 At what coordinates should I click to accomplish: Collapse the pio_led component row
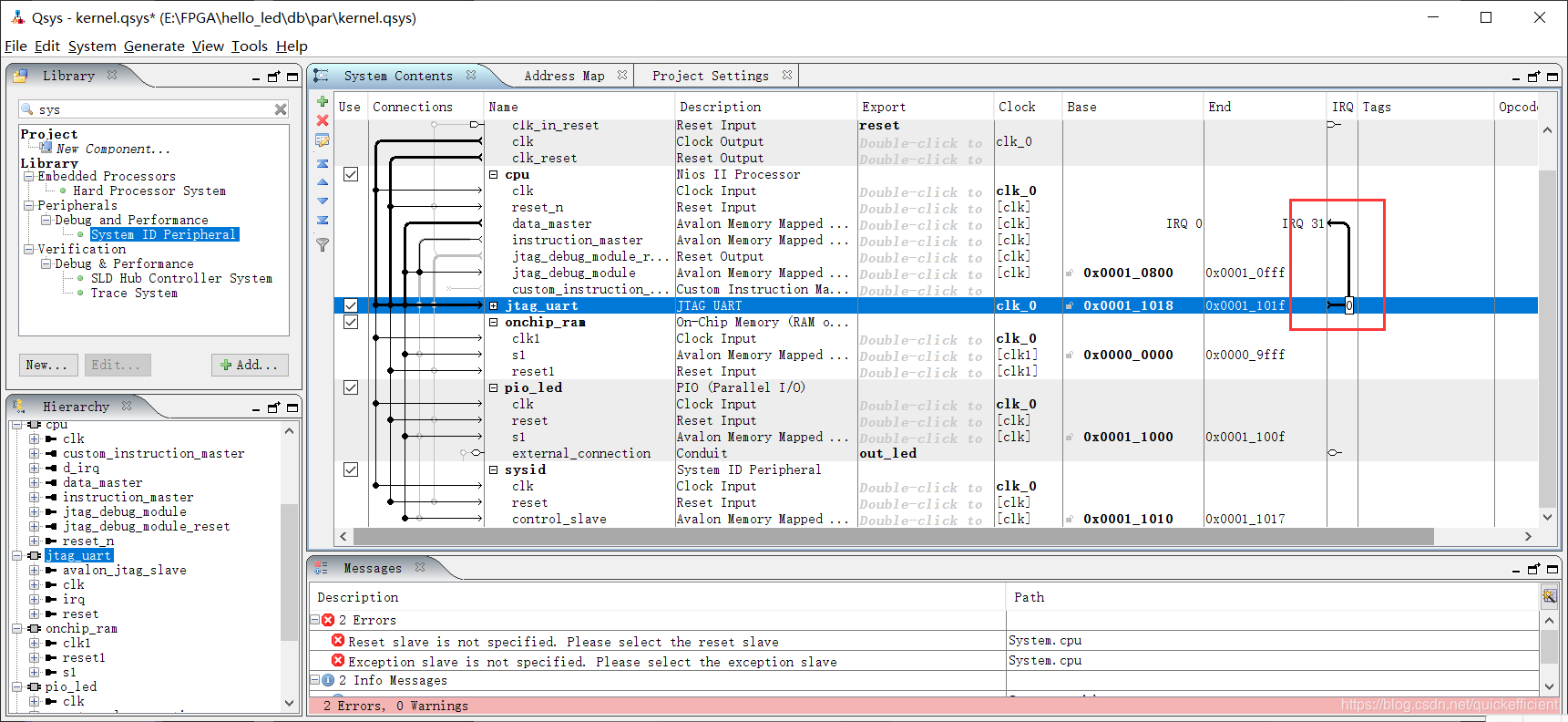click(494, 388)
